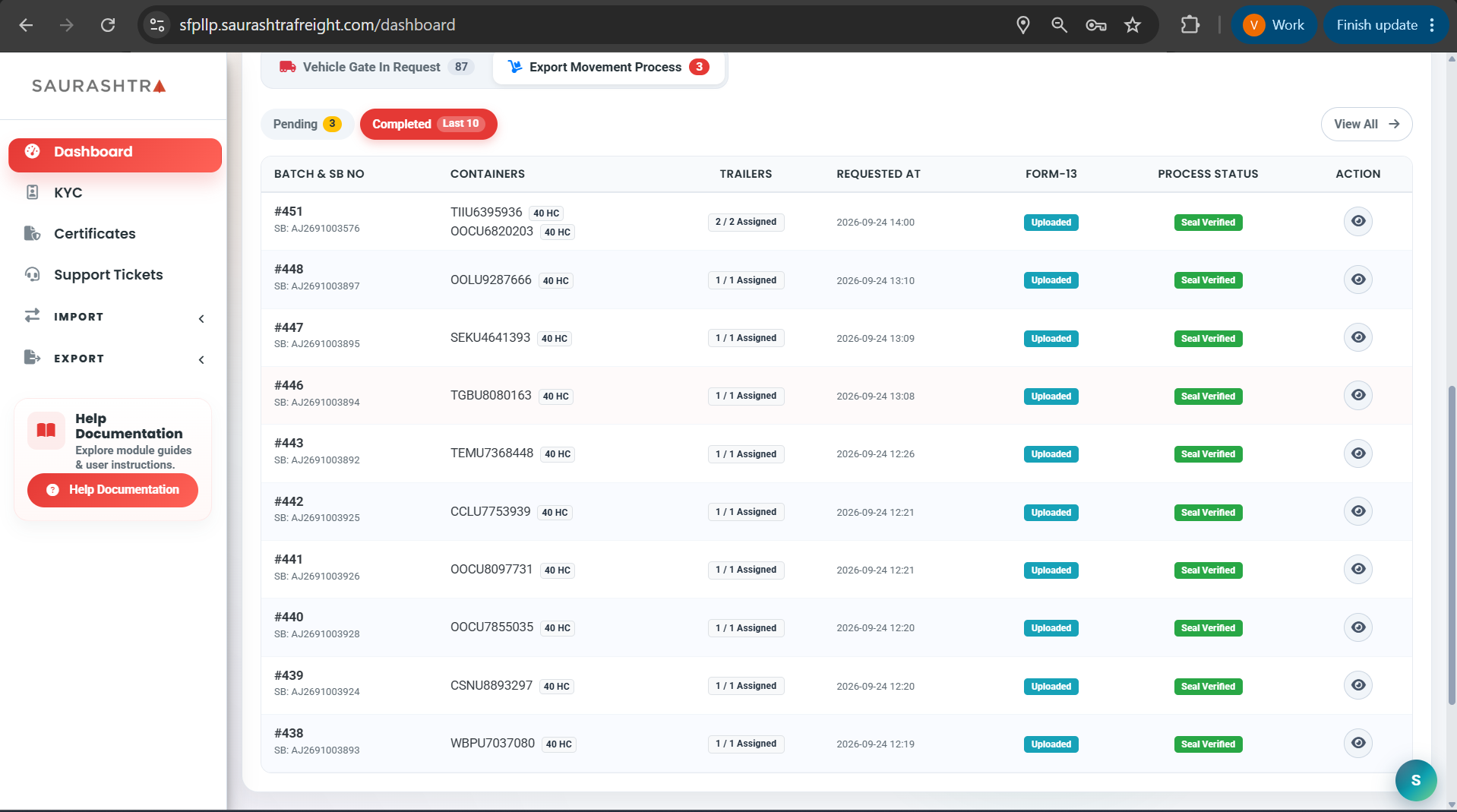
Task: Show the Pending requests tab
Action: point(307,124)
